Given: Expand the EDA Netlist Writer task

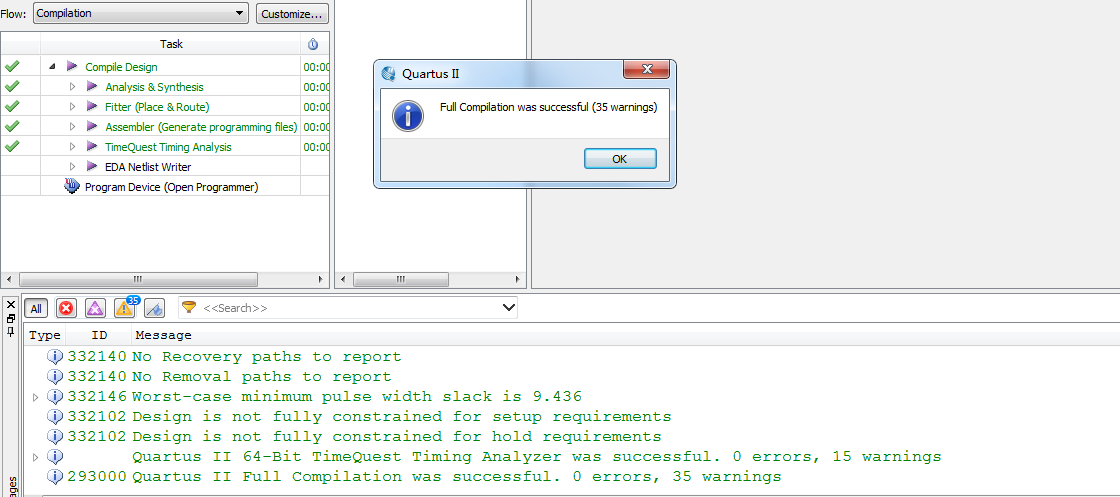Looking at the screenshot, I should tap(72, 166).
